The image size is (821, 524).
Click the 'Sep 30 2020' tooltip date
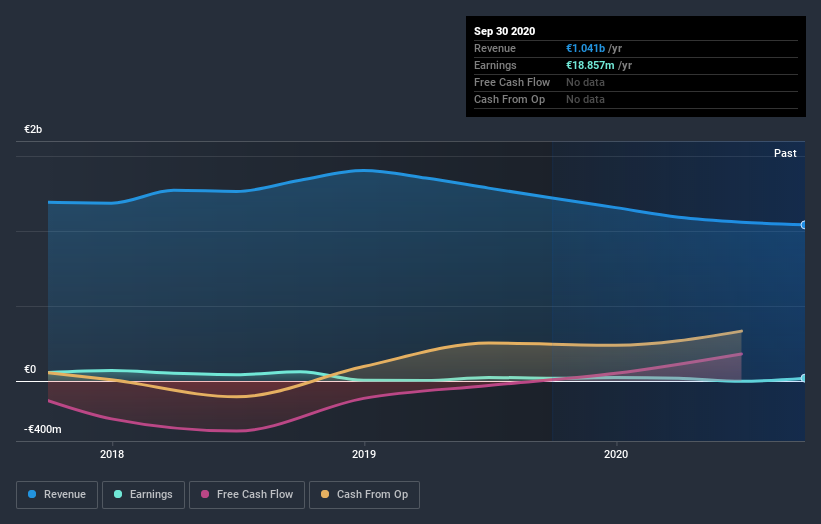pyautogui.click(x=504, y=31)
